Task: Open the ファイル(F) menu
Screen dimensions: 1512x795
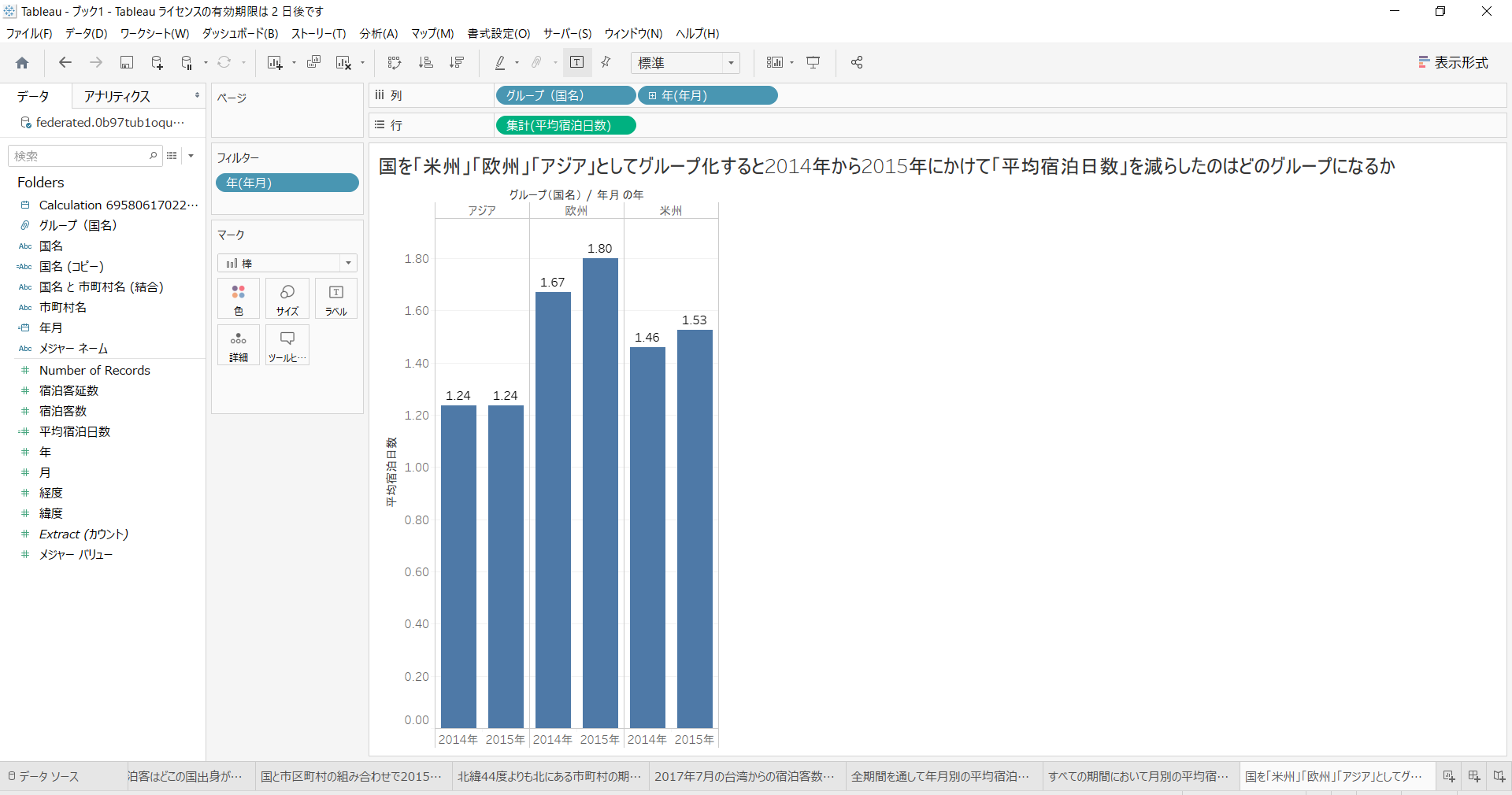Action: click(x=29, y=34)
